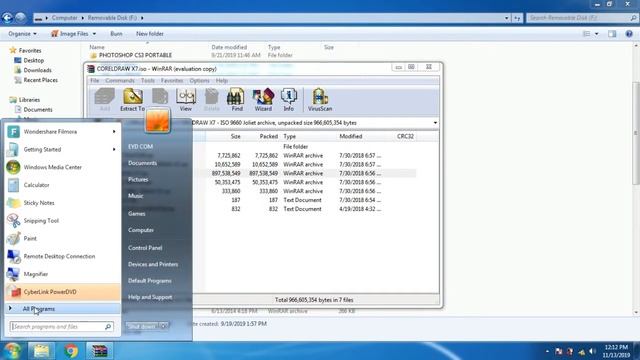Viewport: 640px width, 360px height.
Task: Launch Magnifier
Action: [x=62, y=274]
